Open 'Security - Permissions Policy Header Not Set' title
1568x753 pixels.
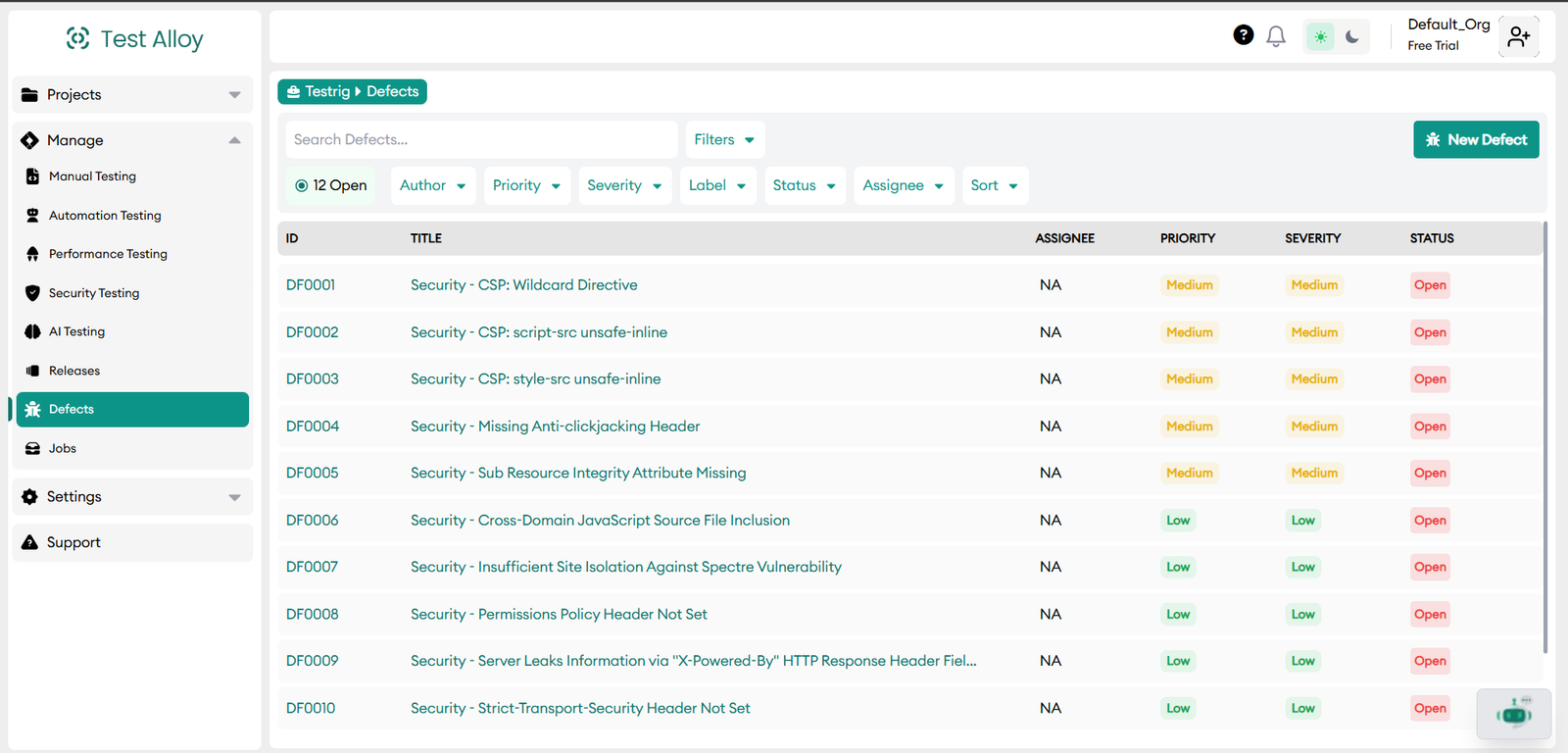tap(559, 615)
